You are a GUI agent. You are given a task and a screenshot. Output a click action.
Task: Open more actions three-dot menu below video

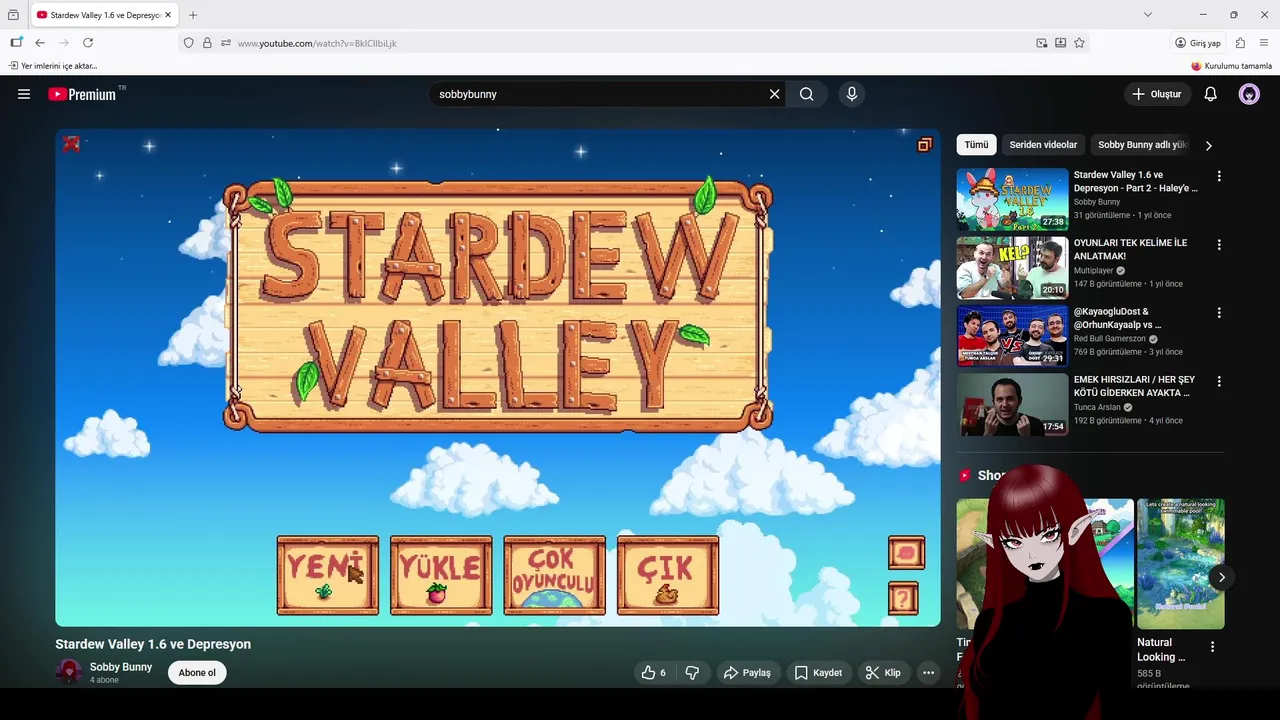929,673
